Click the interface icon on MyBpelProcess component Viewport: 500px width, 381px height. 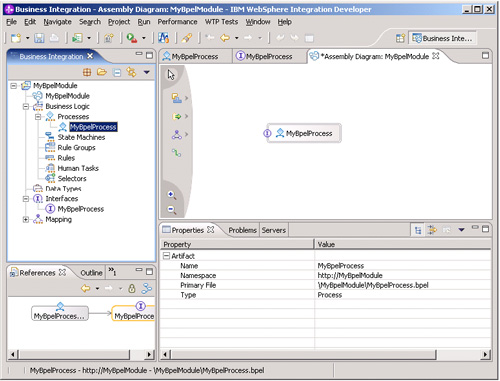click(x=267, y=133)
